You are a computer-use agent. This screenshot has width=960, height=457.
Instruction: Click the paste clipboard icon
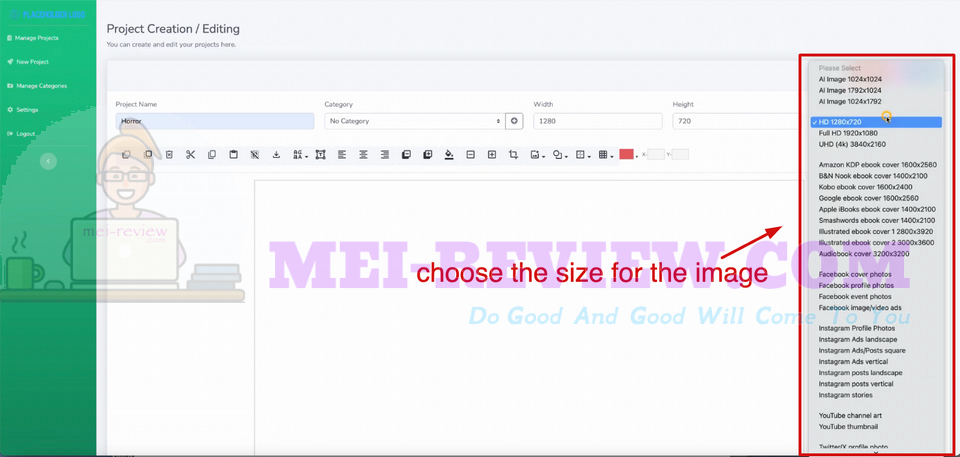pos(233,155)
